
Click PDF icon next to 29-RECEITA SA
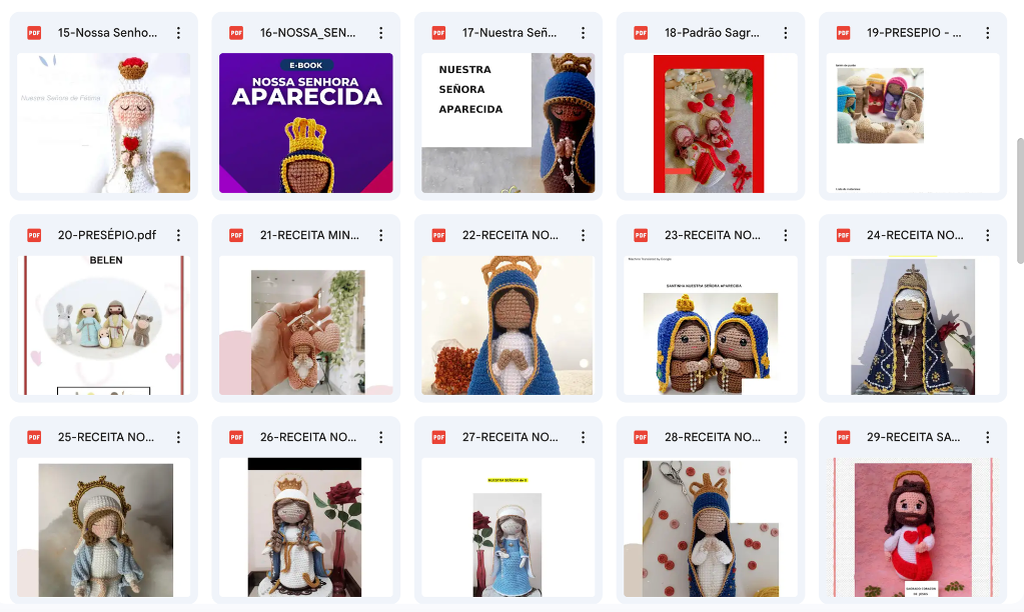(844, 437)
